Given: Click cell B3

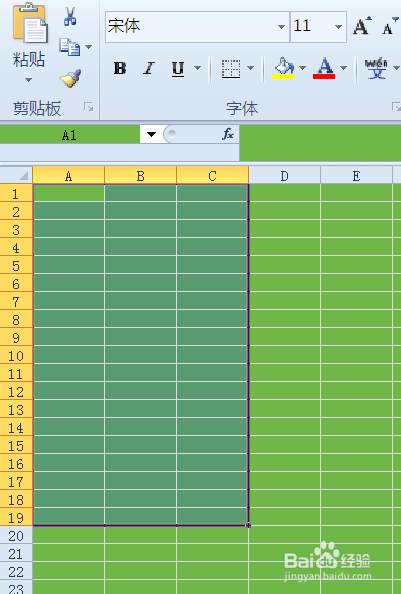Looking at the screenshot, I should pos(140,229).
